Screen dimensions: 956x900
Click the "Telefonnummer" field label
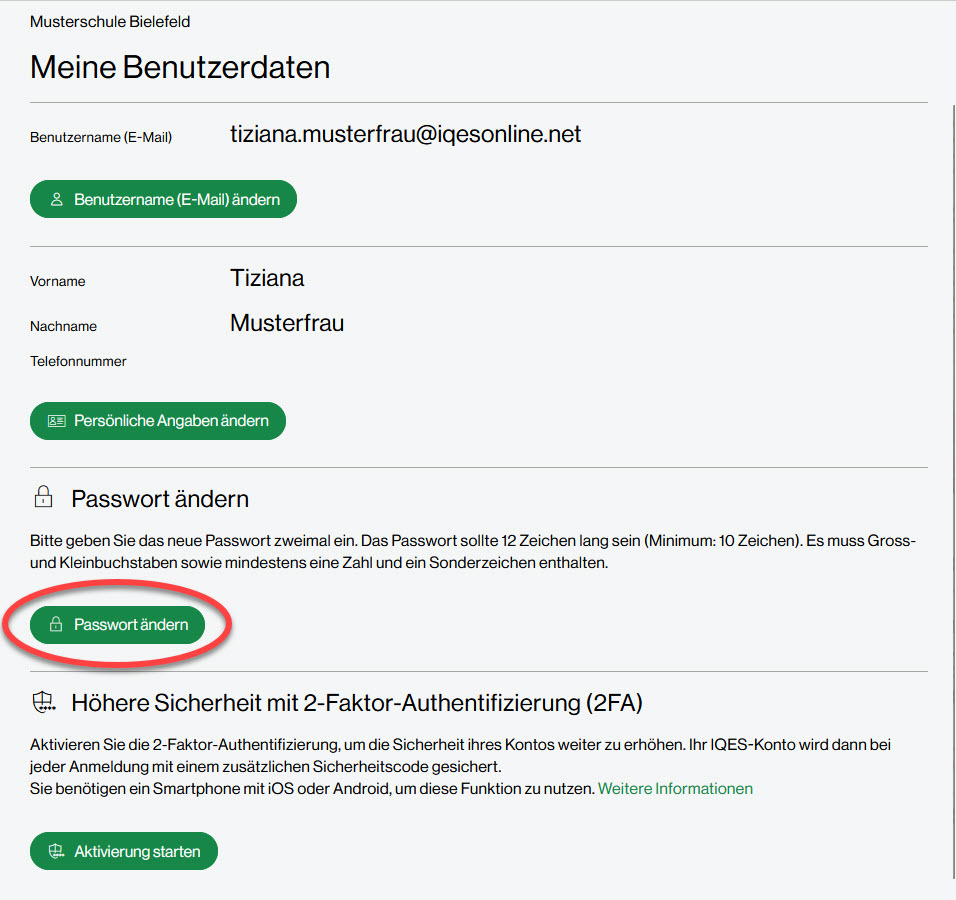[x=78, y=361]
